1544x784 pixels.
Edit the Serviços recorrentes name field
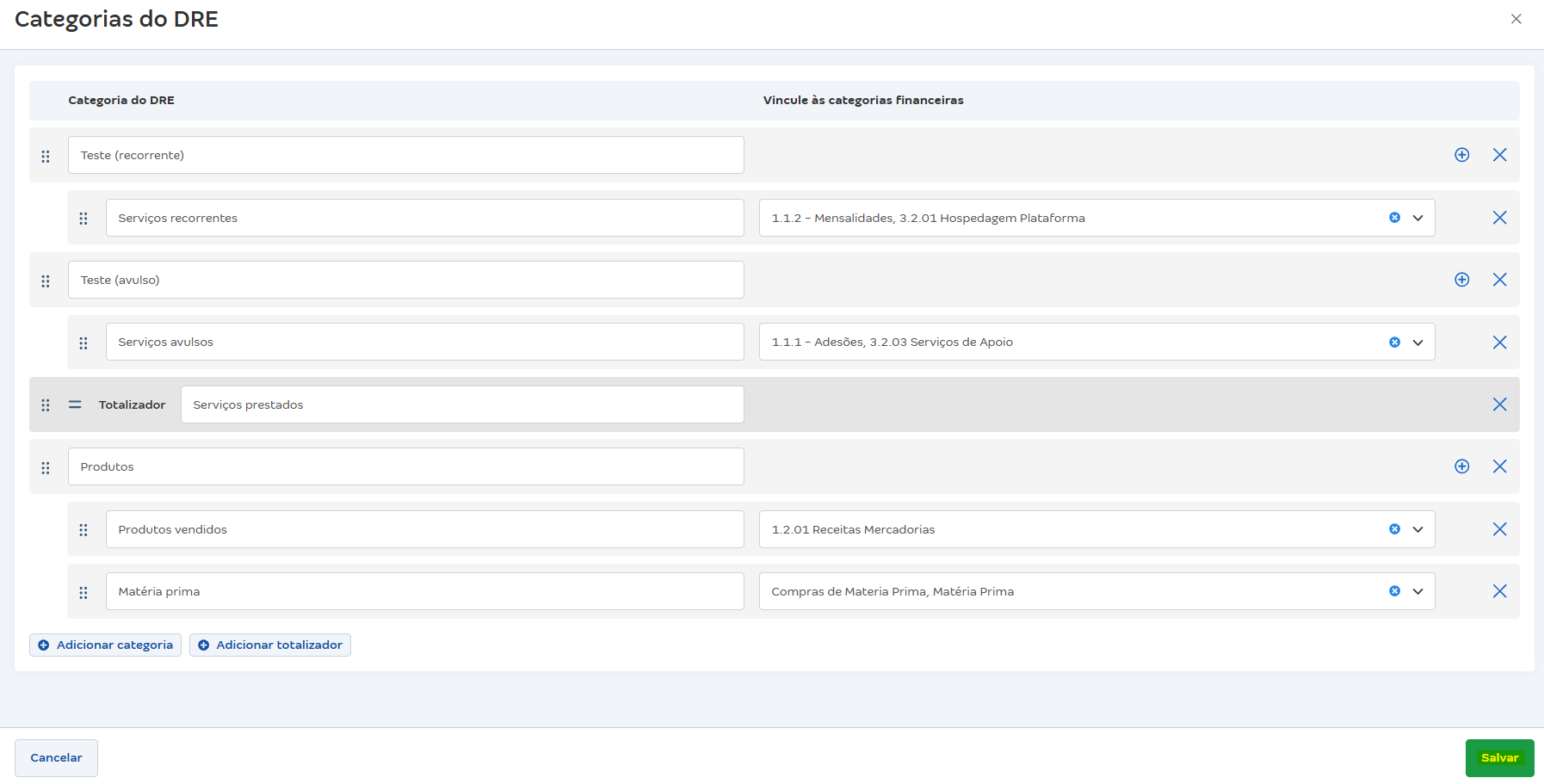click(x=425, y=218)
